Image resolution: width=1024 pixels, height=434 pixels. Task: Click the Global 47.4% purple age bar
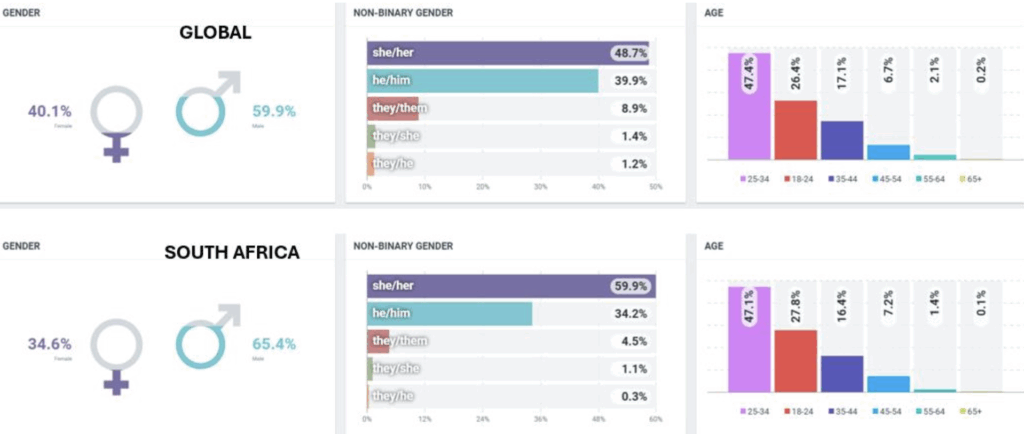tap(749, 106)
